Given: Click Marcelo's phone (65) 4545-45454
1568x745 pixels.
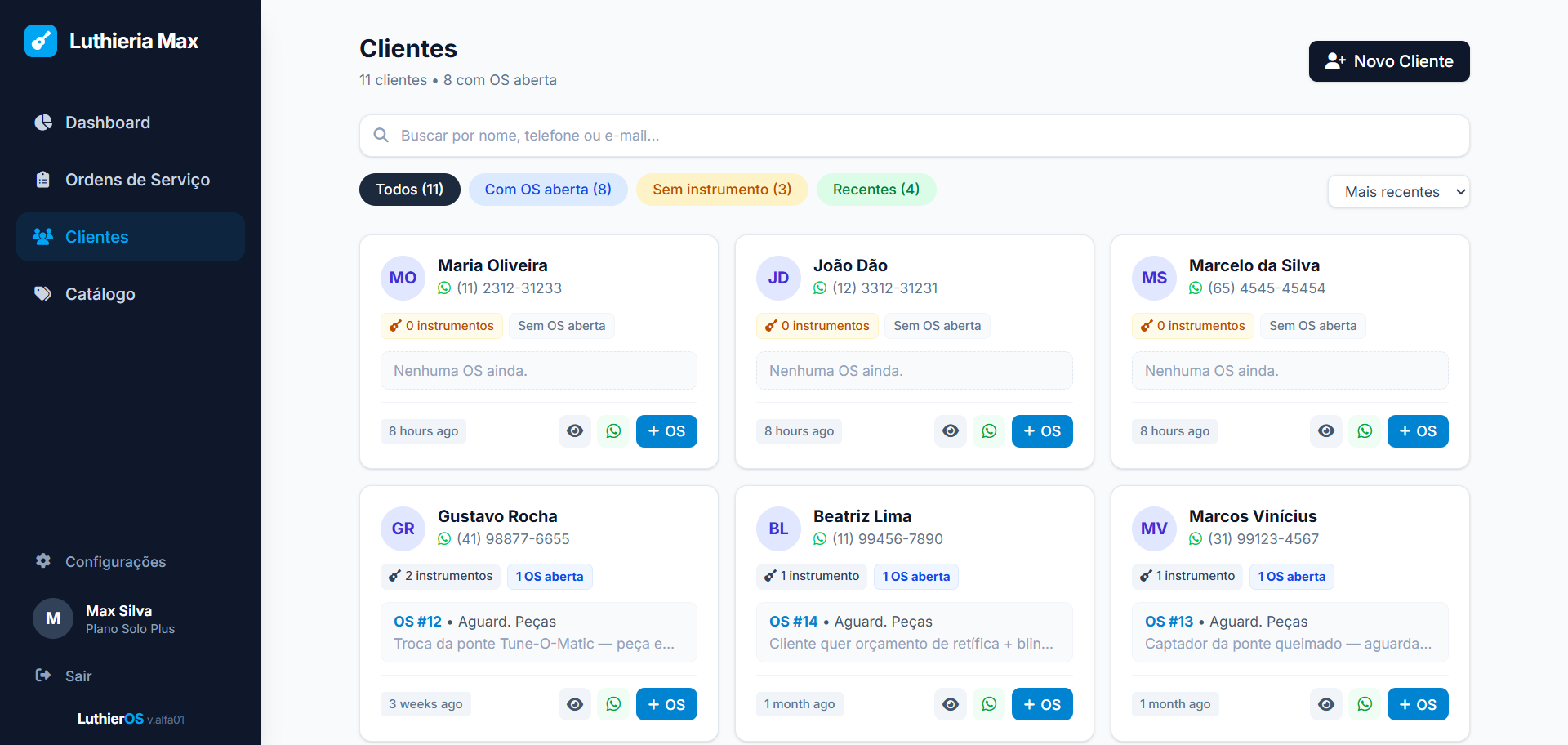Looking at the screenshot, I should pos(1267,288).
